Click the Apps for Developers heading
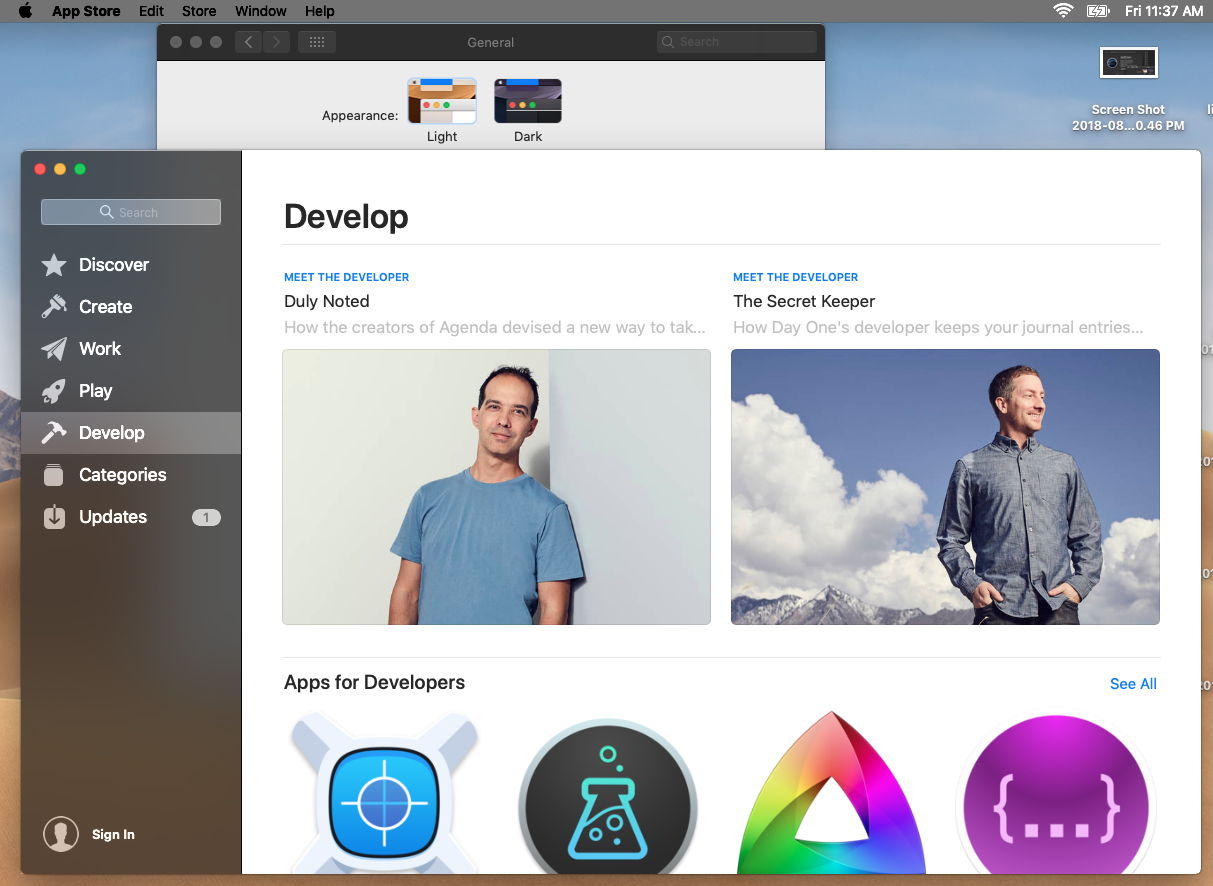 (374, 683)
